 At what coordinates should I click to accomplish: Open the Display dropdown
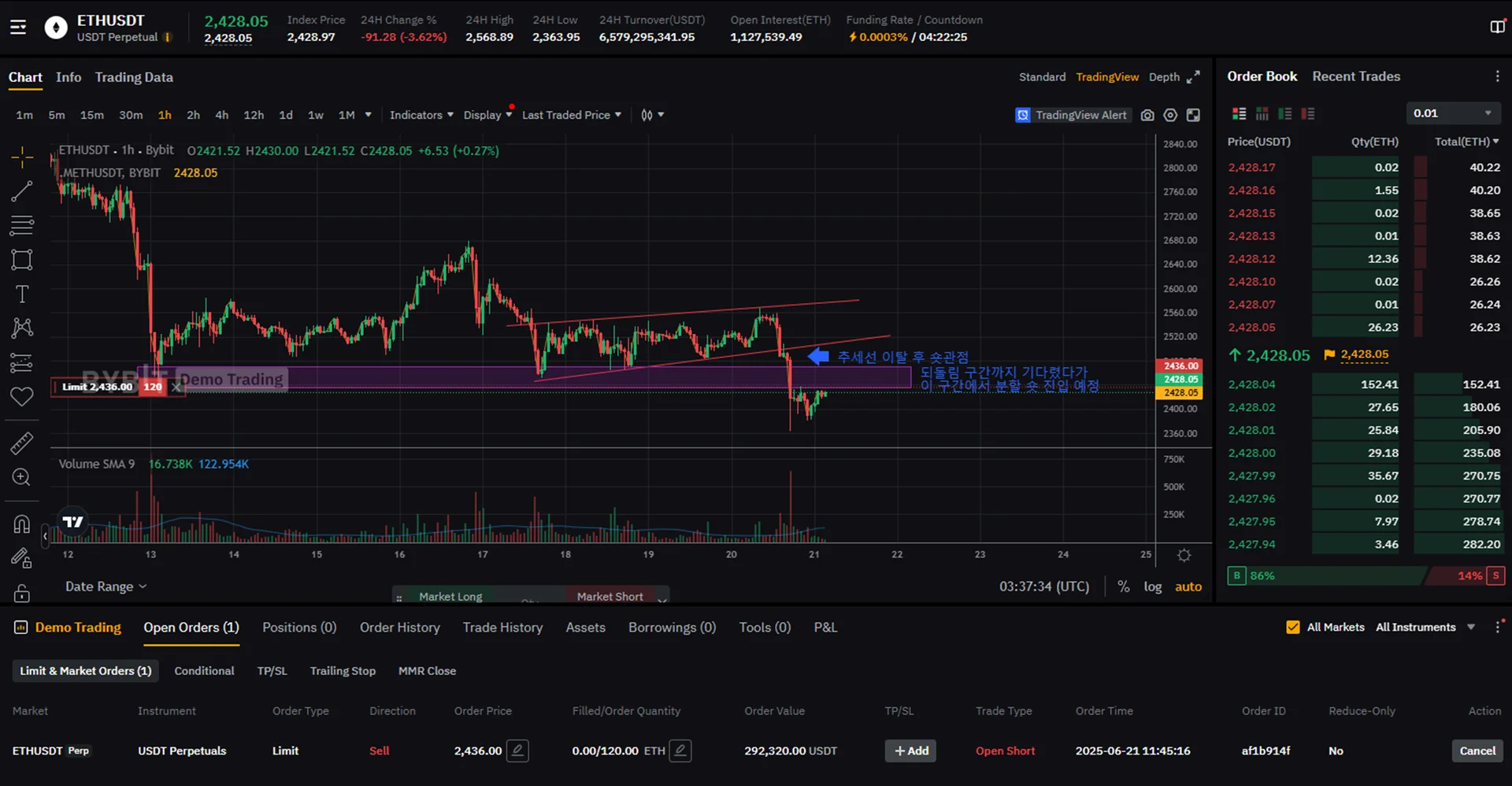pyautogui.click(x=487, y=115)
